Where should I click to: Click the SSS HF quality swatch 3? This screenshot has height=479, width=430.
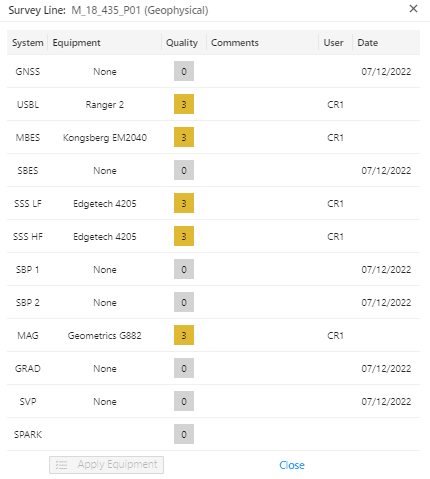coord(184,236)
